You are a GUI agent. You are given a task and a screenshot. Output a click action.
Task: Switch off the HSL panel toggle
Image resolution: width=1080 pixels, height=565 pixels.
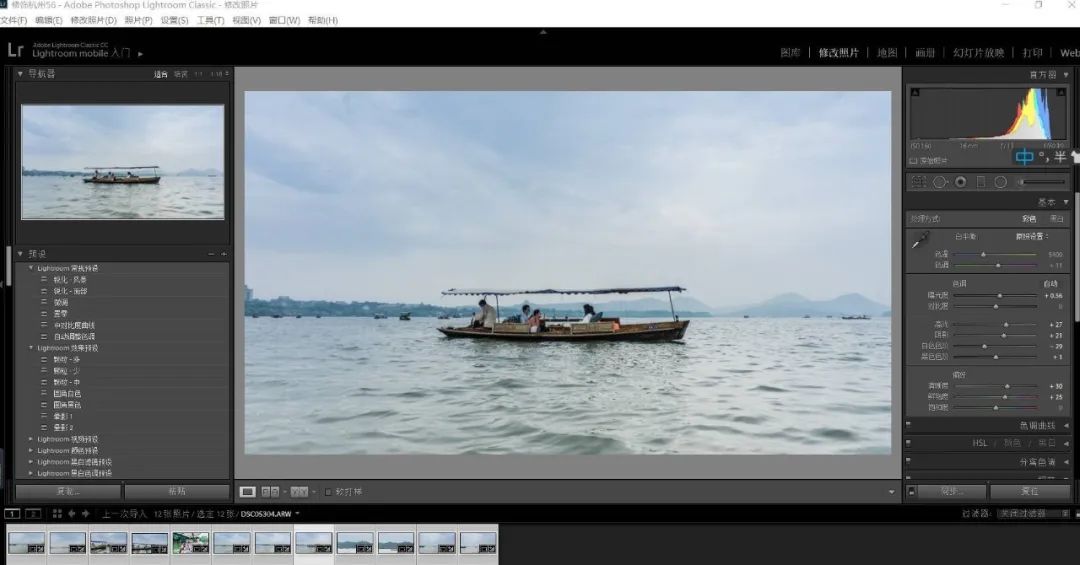click(908, 443)
